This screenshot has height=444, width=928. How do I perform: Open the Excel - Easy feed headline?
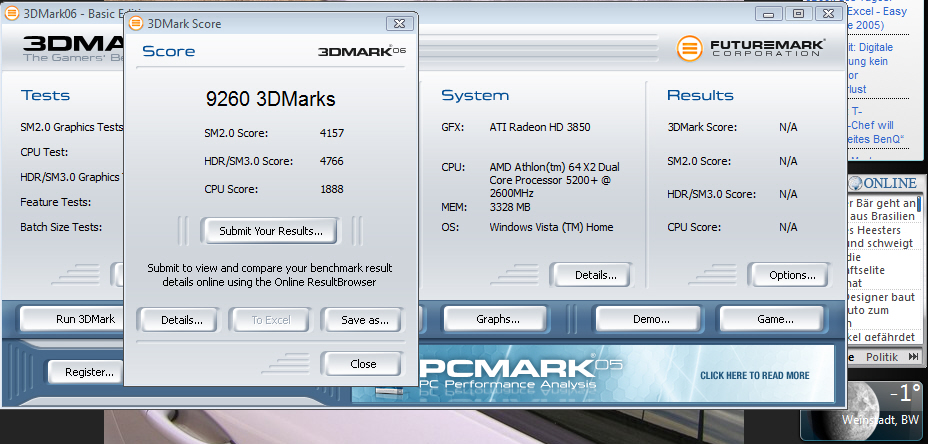875,18
